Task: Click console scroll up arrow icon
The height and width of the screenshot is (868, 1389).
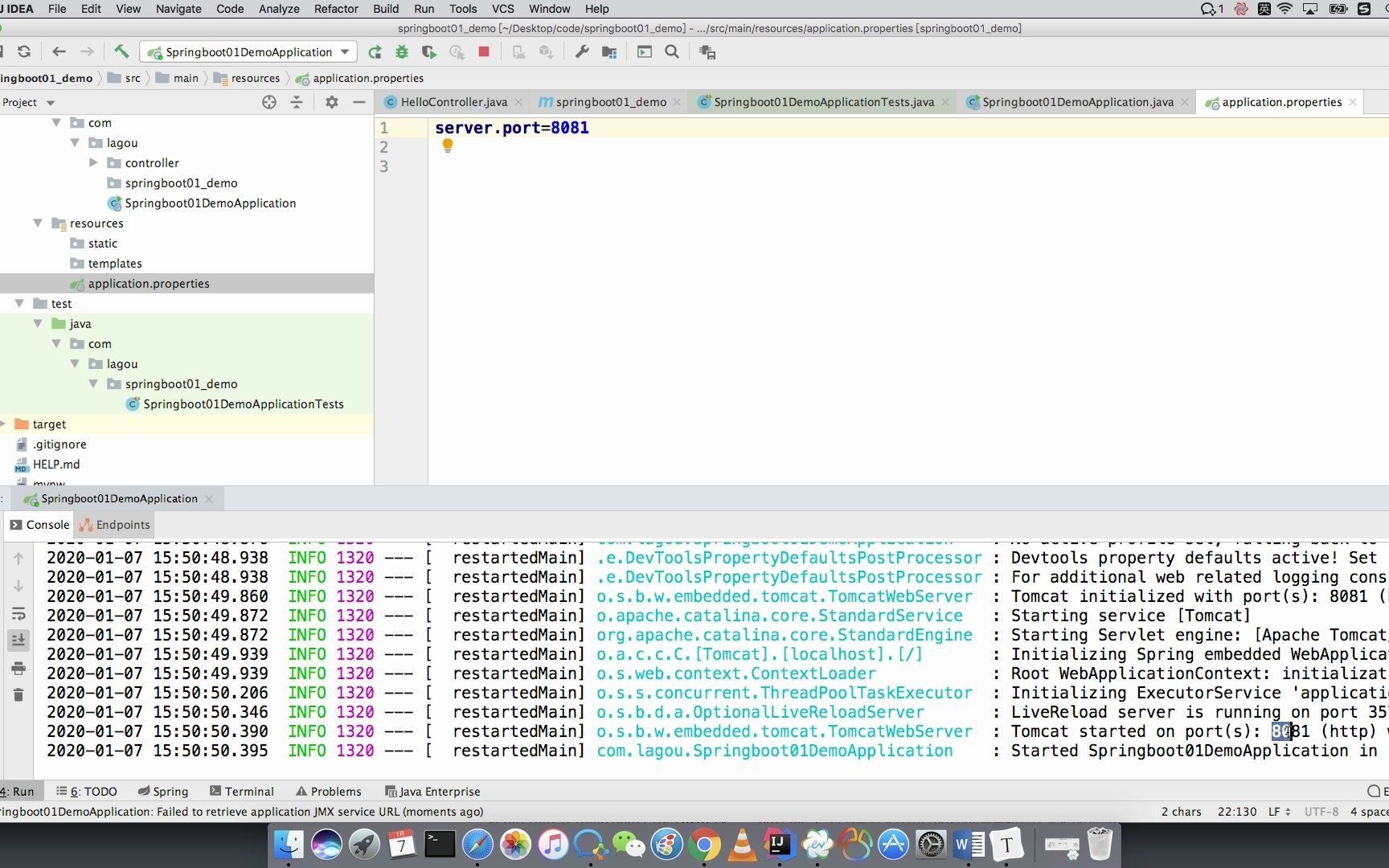Action: [x=18, y=559]
